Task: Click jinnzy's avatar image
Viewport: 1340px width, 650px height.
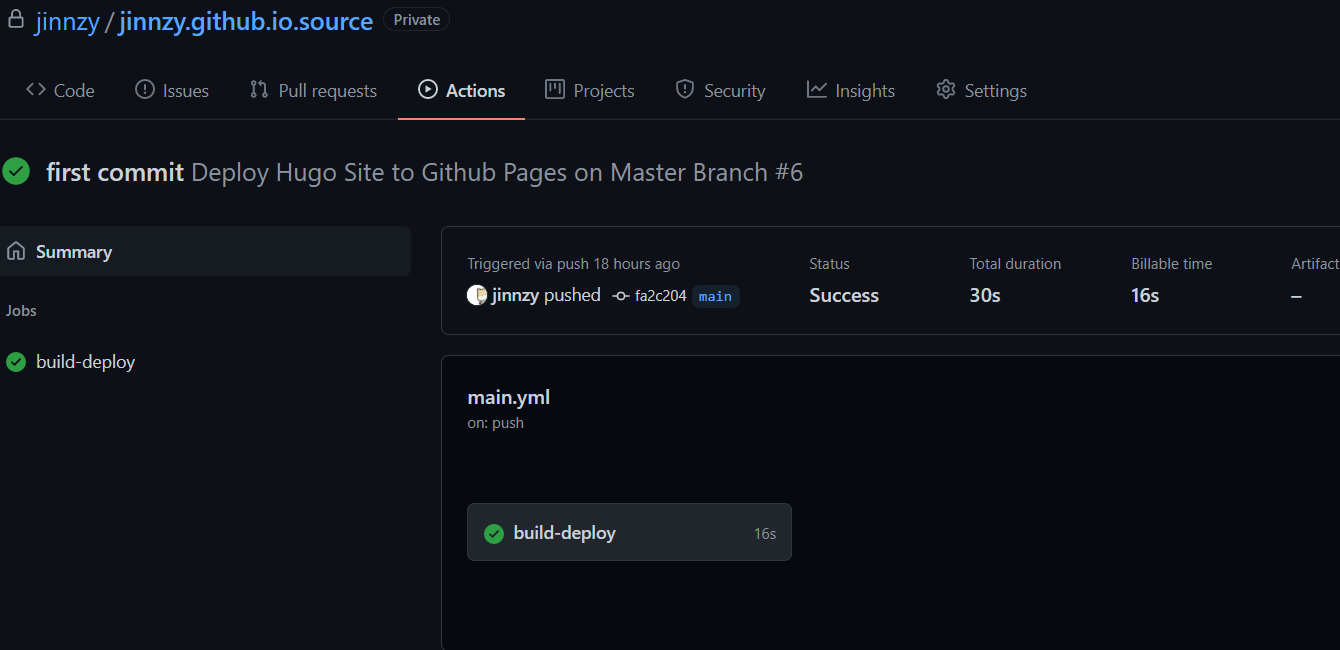Action: point(477,295)
